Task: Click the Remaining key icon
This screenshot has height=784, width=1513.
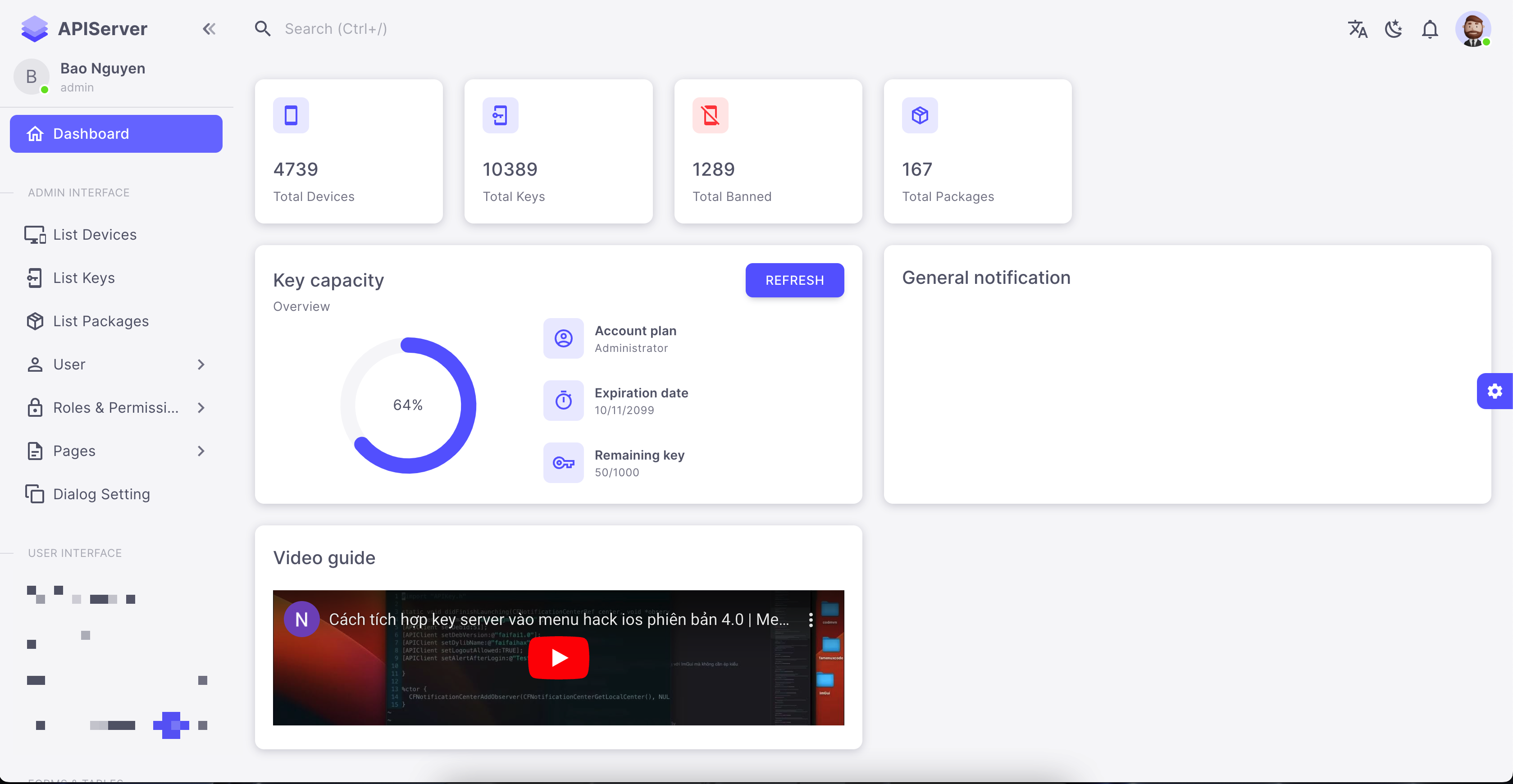Action: pyautogui.click(x=563, y=463)
